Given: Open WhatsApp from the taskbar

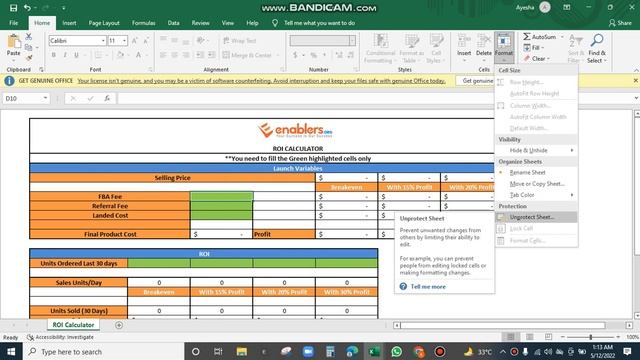Looking at the screenshot, I should click(x=396, y=351).
